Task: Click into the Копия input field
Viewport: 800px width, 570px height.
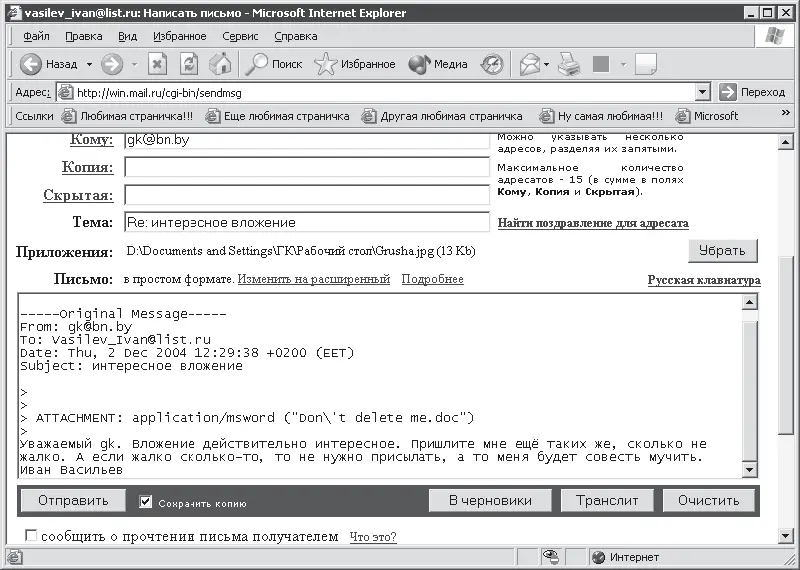Action: 307,167
